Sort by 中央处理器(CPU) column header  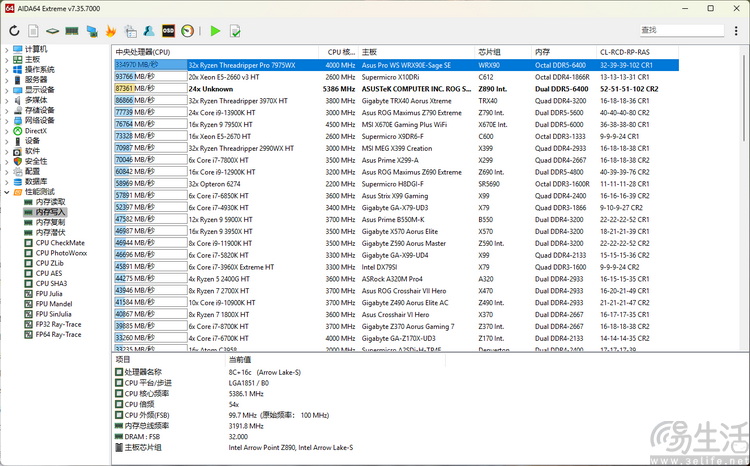tap(216, 52)
